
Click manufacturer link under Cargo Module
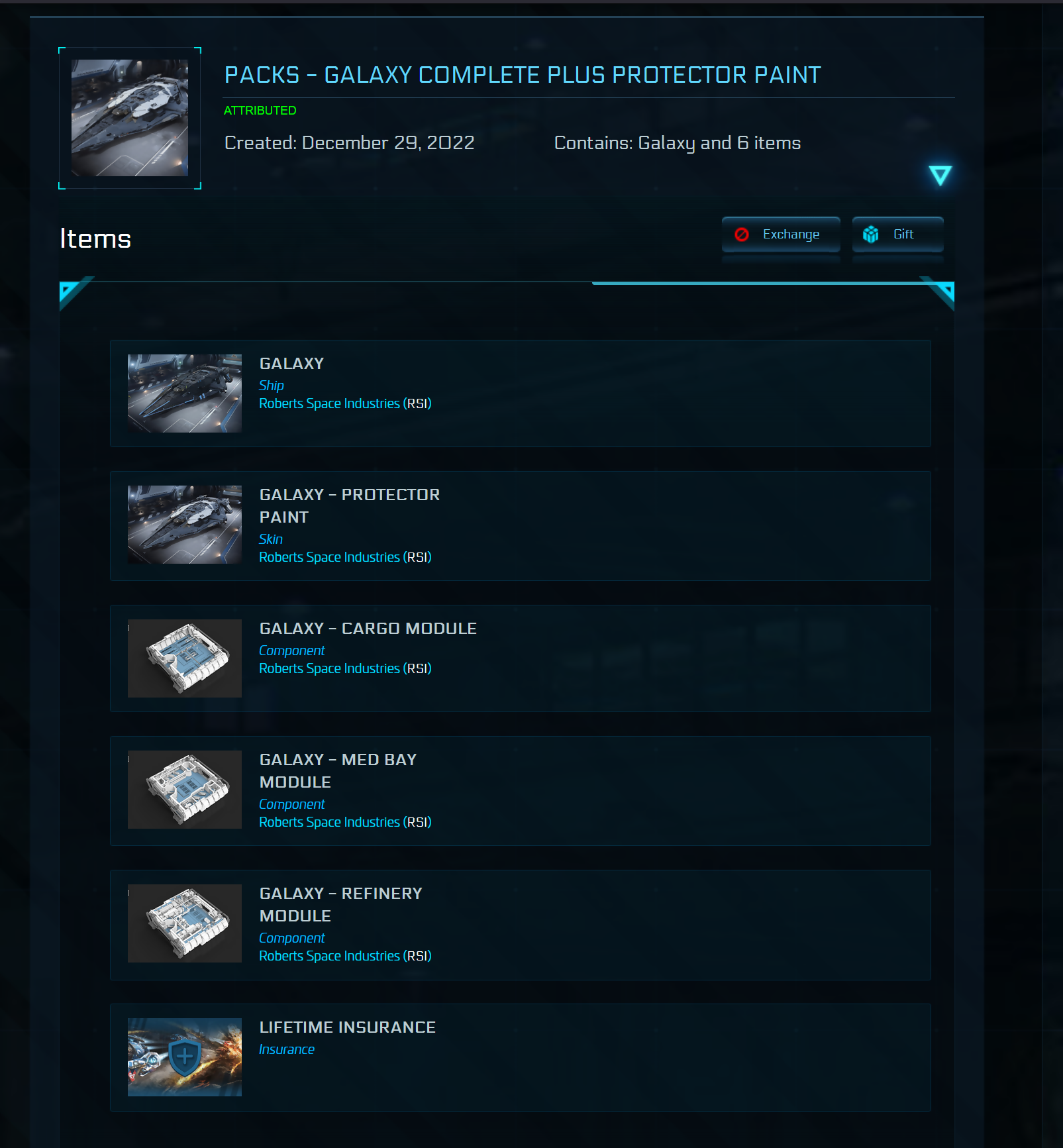345,668
